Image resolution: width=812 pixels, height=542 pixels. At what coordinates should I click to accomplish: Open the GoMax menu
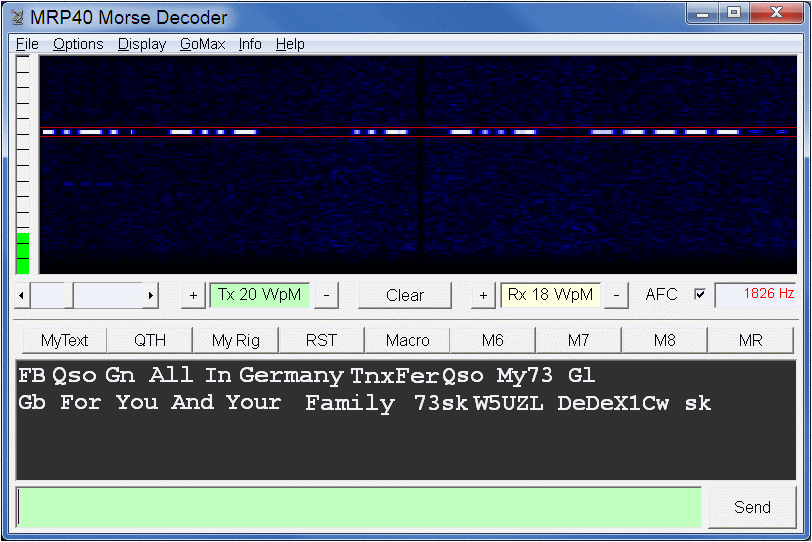(202, 44)
